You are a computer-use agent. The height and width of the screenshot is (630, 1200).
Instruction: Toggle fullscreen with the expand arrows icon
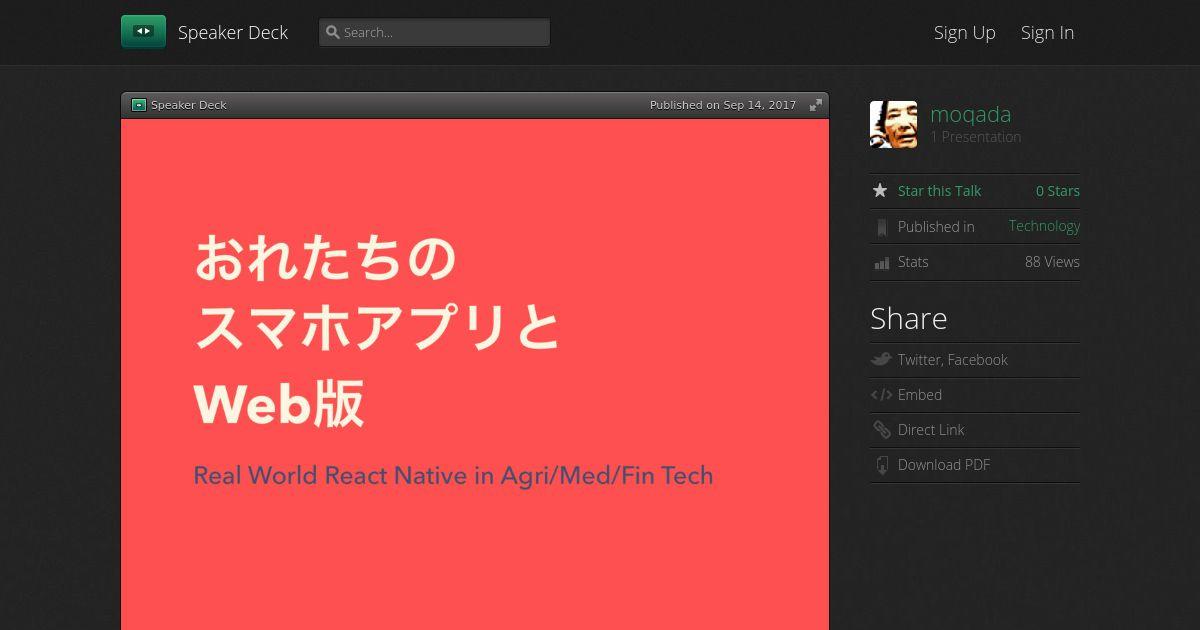point(816,105)
